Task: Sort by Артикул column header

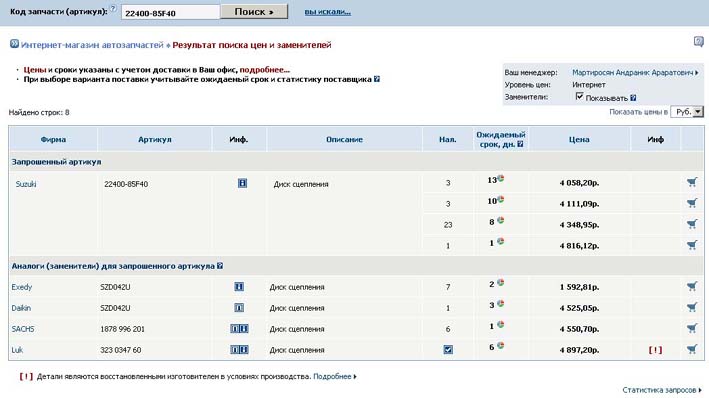Action: (155, 139)
